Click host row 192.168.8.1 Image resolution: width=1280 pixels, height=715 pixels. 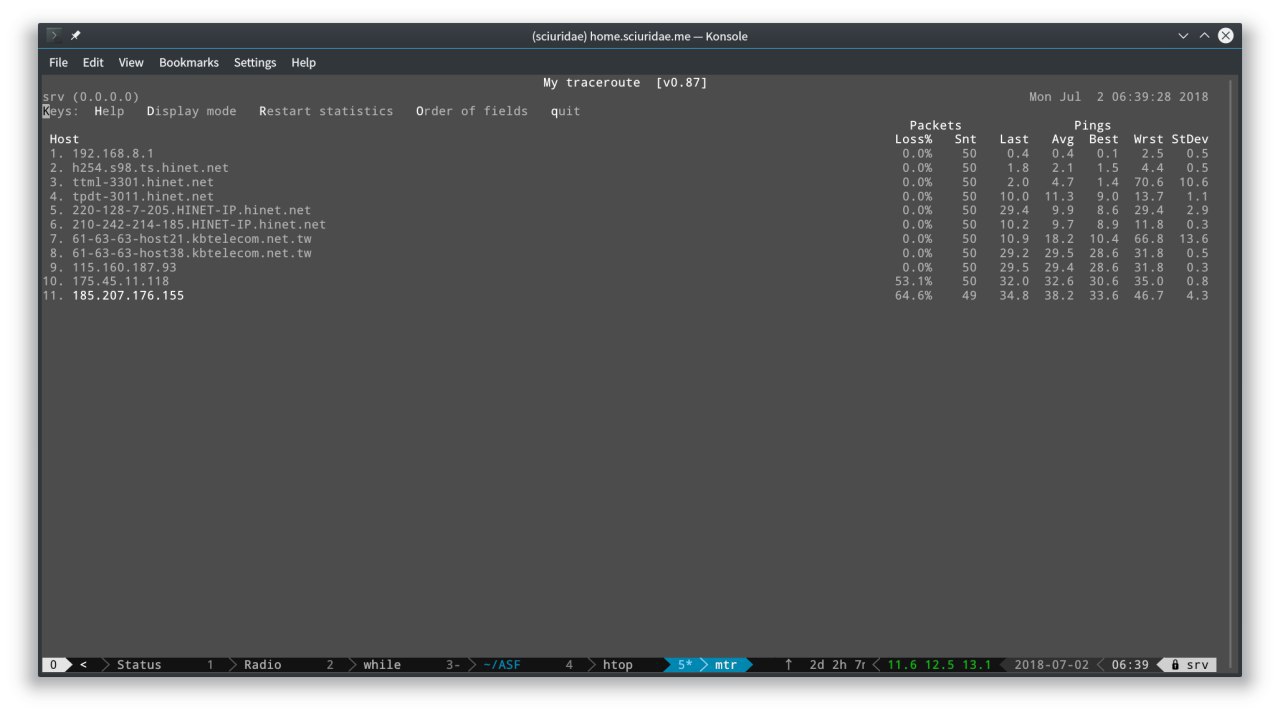[112, 154]
